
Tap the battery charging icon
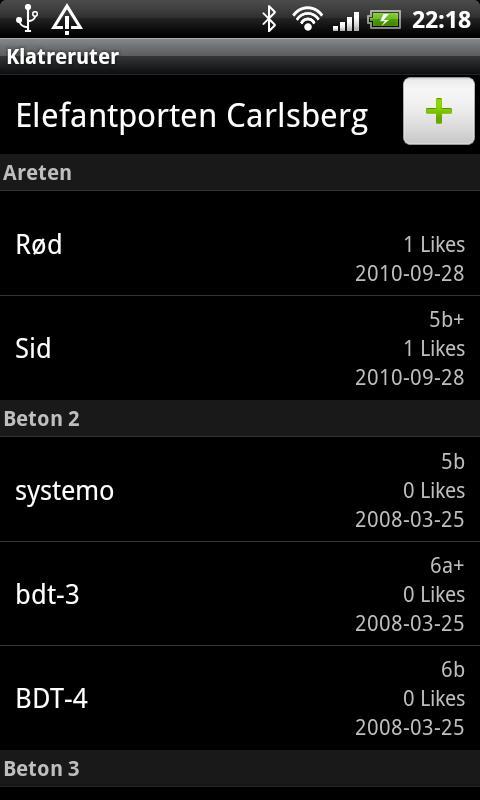[384, 20]
